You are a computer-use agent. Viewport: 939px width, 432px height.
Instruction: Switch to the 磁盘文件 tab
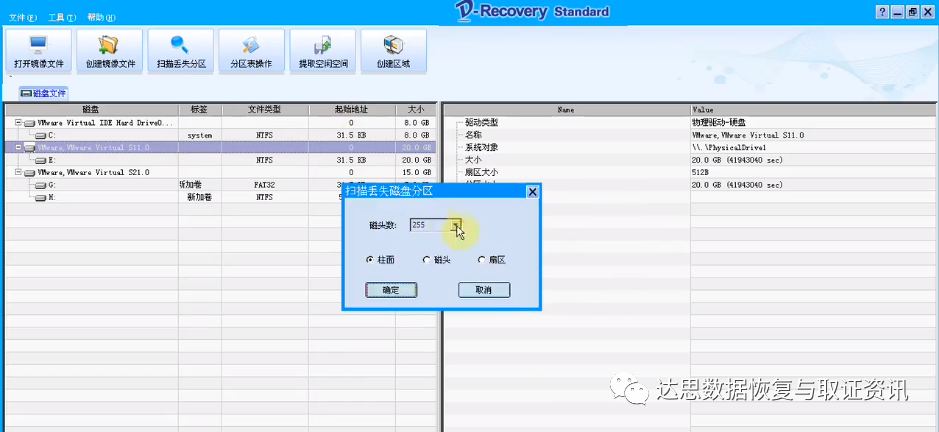pos(44,93)
